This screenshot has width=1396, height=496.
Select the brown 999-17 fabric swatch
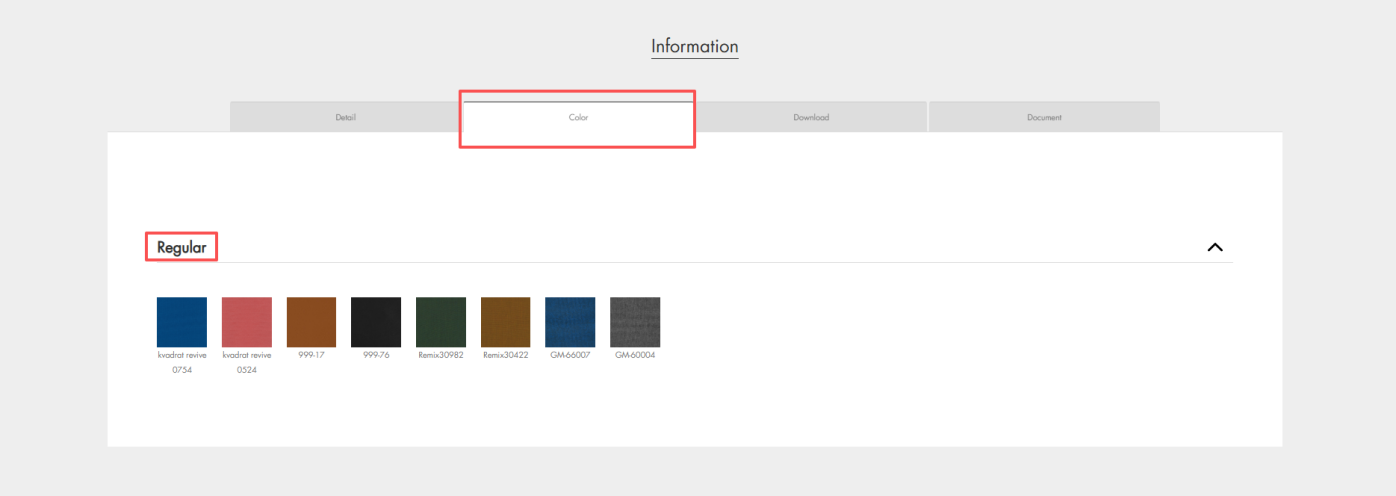tap(311, 322)
